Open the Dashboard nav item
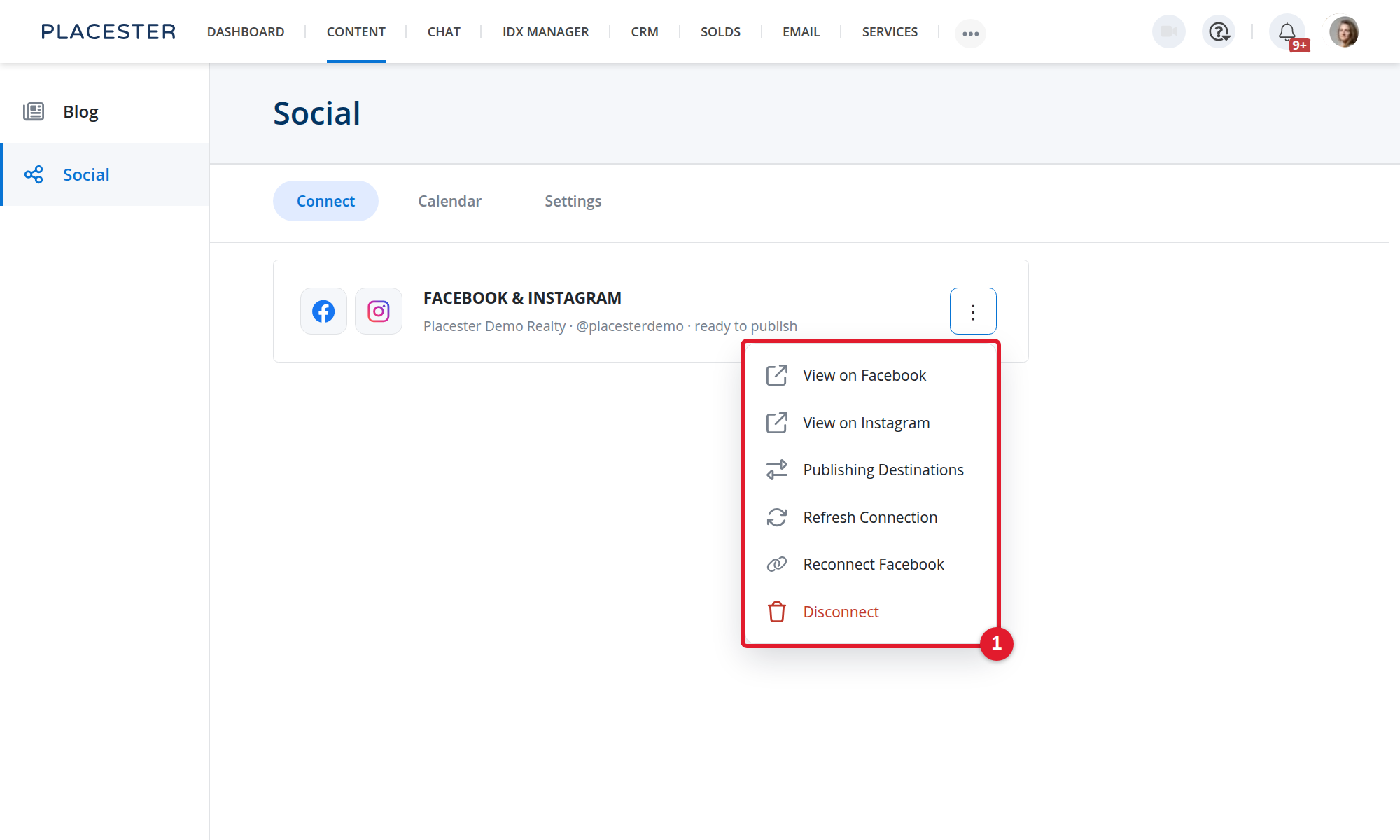 pos(246,31)
